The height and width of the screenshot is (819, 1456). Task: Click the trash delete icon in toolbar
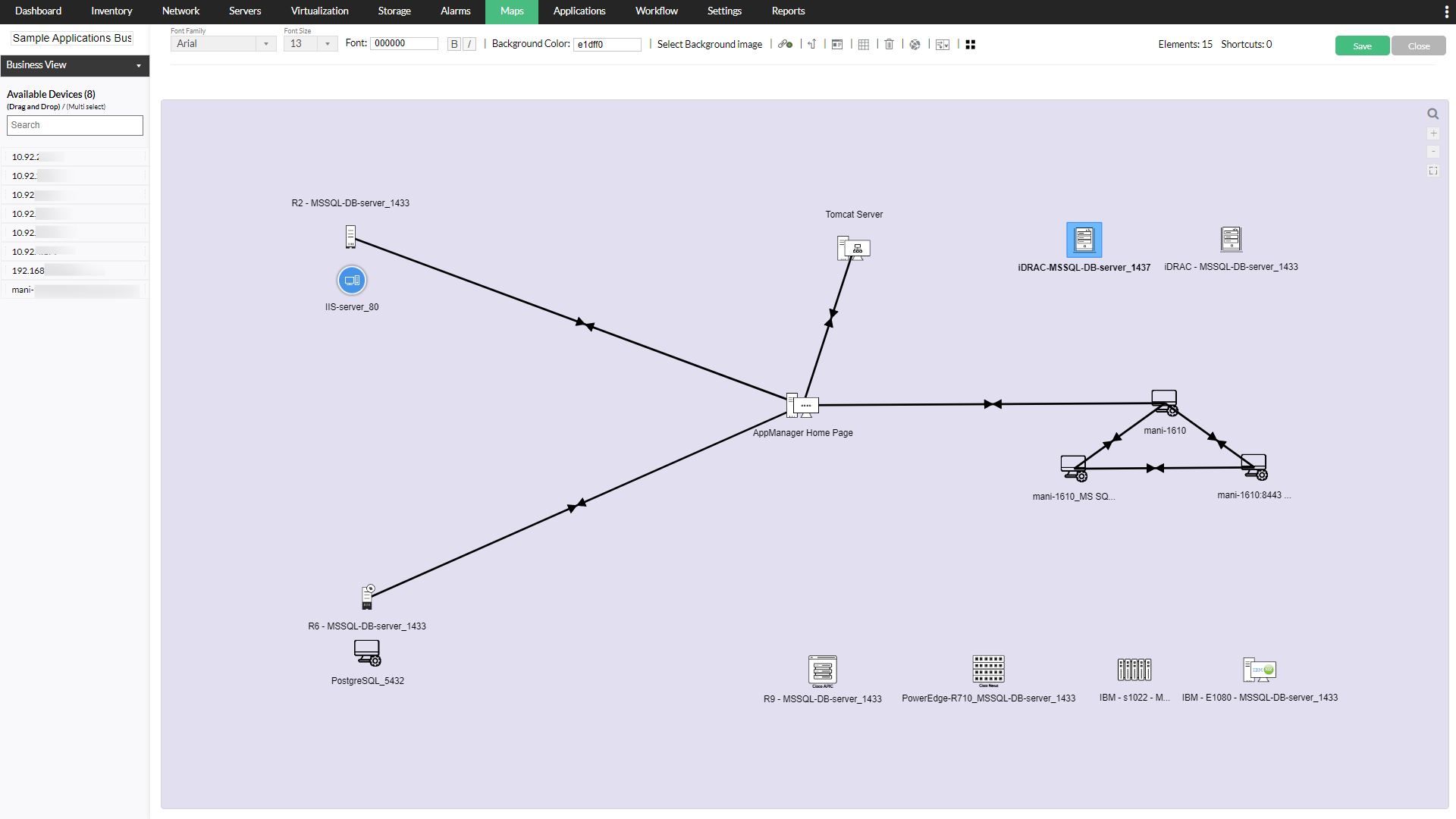click(890, 45)
